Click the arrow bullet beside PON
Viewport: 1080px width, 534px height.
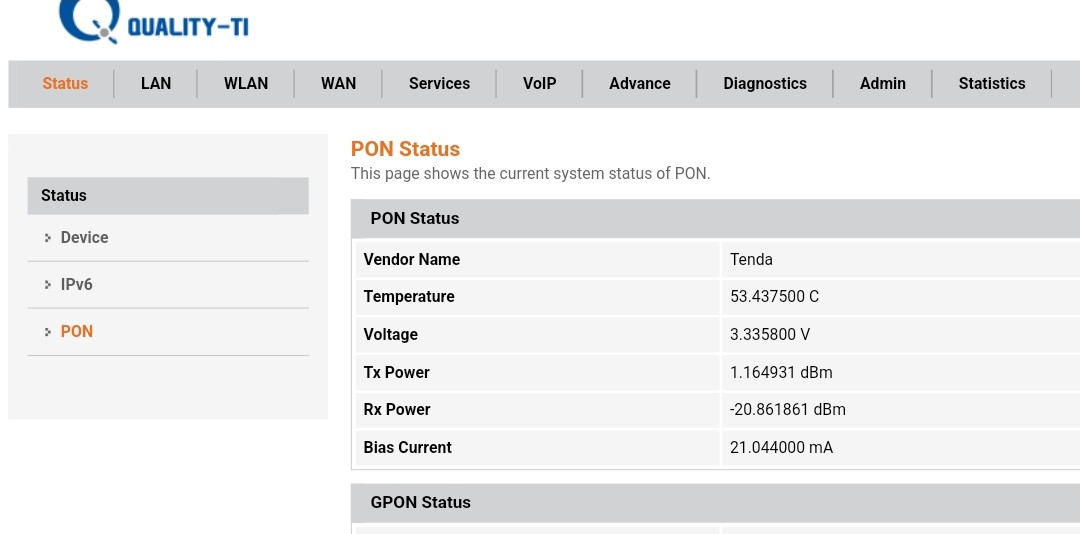[47, 332]
